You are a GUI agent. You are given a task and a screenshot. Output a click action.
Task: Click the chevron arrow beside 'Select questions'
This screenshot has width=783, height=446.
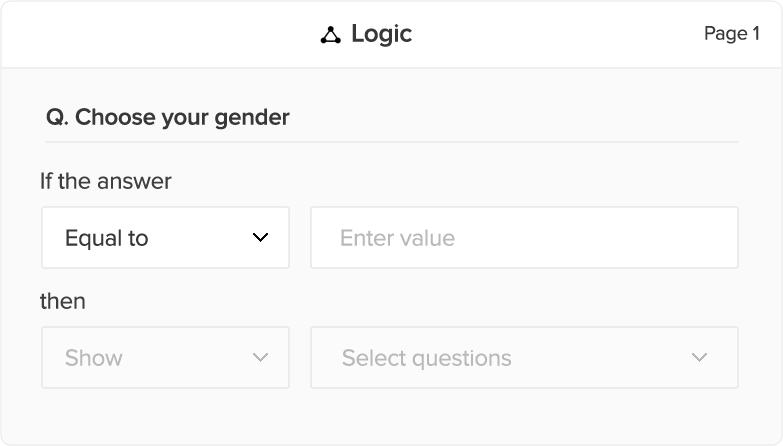coord(699,358)
